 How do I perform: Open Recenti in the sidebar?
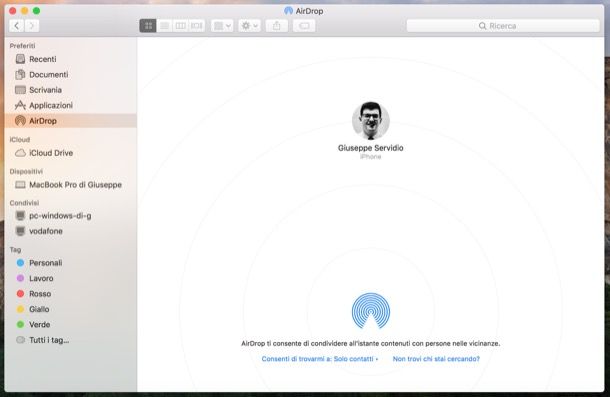71,59
